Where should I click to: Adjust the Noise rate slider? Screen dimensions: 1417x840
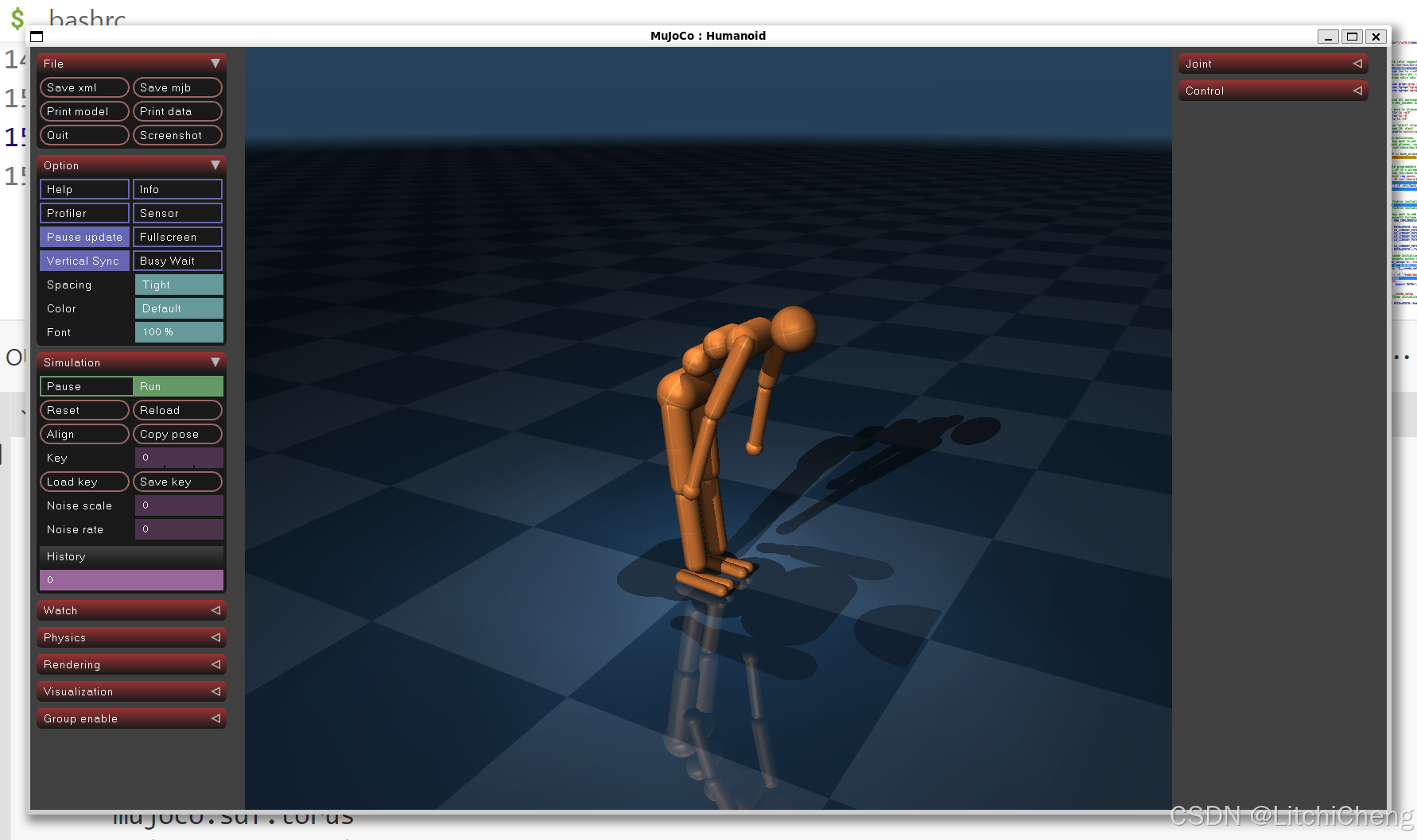pos(179,529)
